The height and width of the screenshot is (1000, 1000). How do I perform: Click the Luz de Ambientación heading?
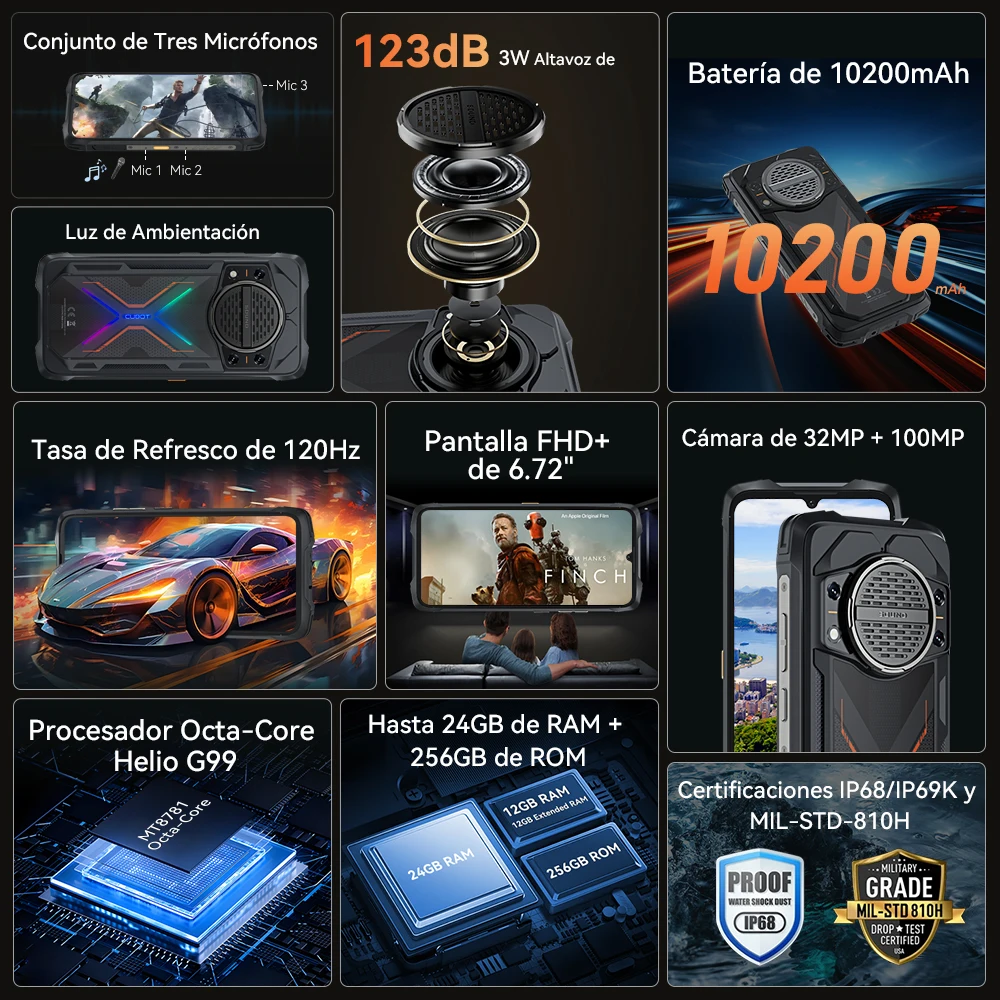coord(162,232)
